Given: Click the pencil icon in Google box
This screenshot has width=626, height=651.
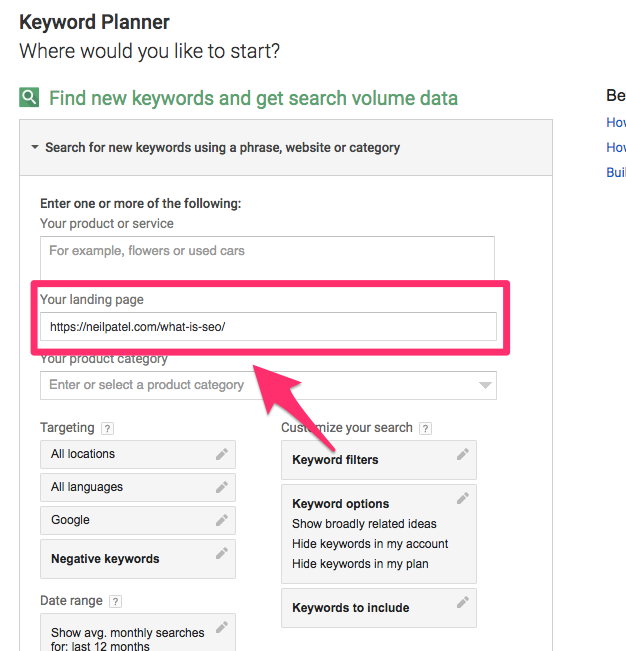Looking at the screenshot, I should (x=222, y=520).
